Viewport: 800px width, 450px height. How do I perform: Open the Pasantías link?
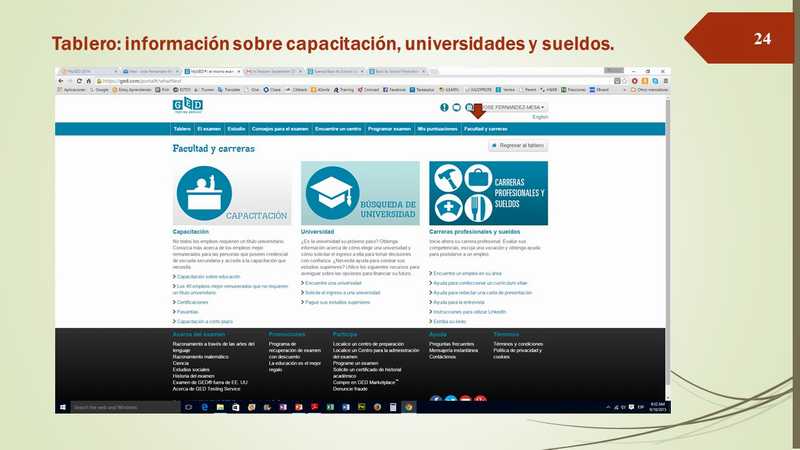coord(187,312)
